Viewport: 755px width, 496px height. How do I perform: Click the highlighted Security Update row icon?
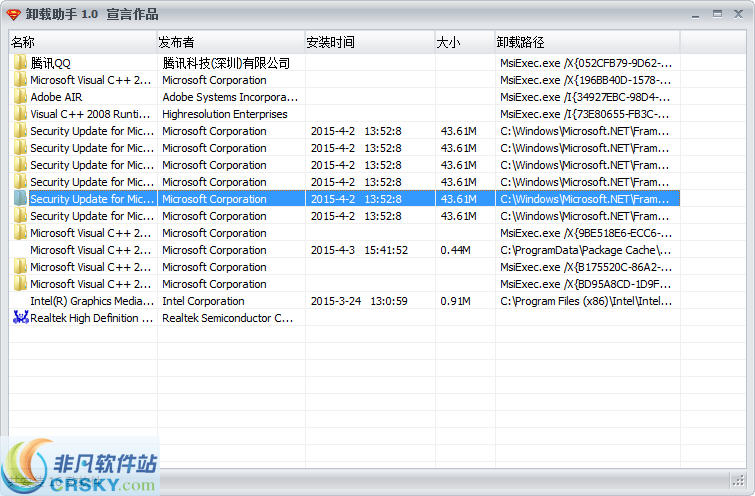20,199
